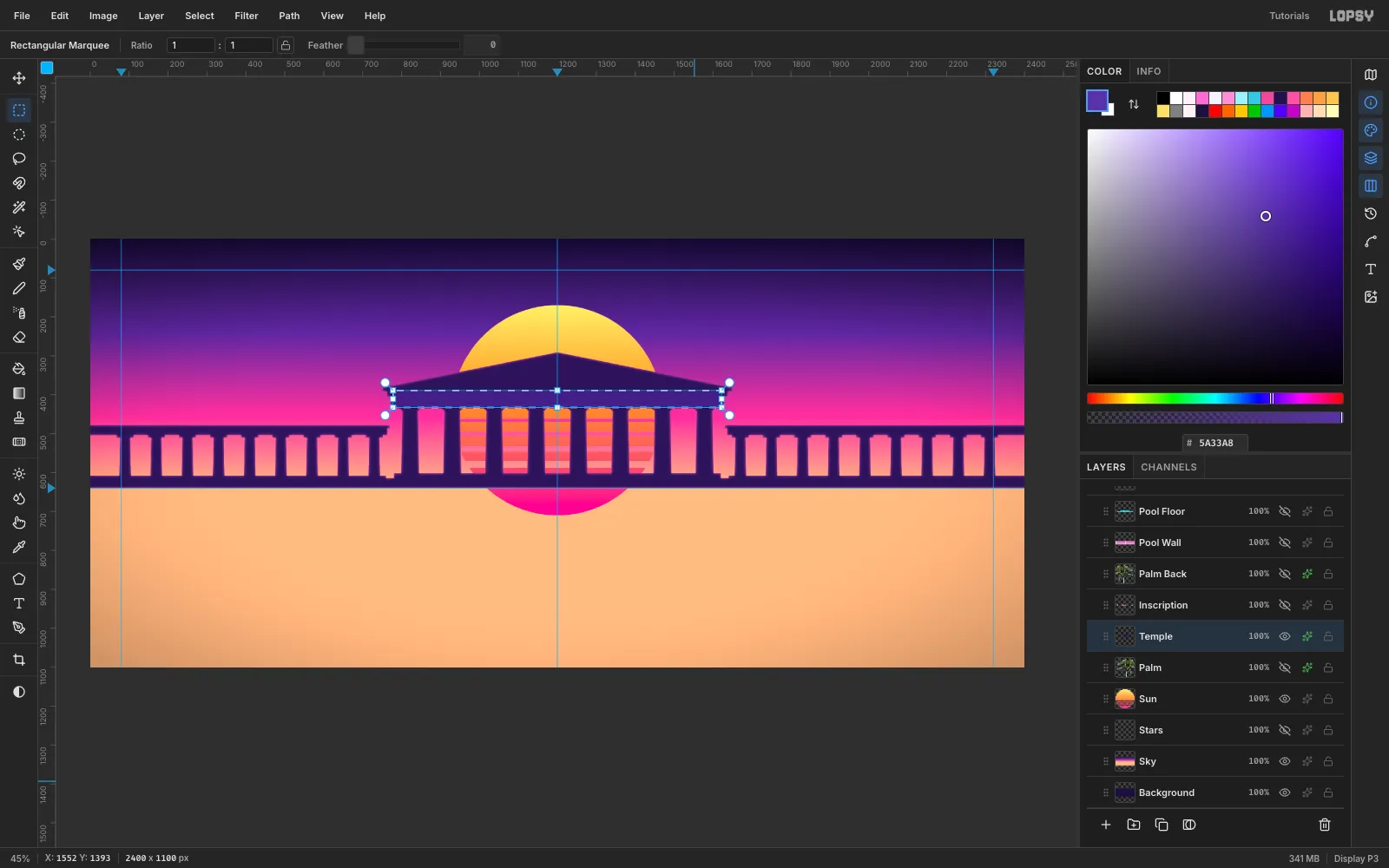Select the Lasso tool
The image size is (1389, 868).
click(19, 159)
